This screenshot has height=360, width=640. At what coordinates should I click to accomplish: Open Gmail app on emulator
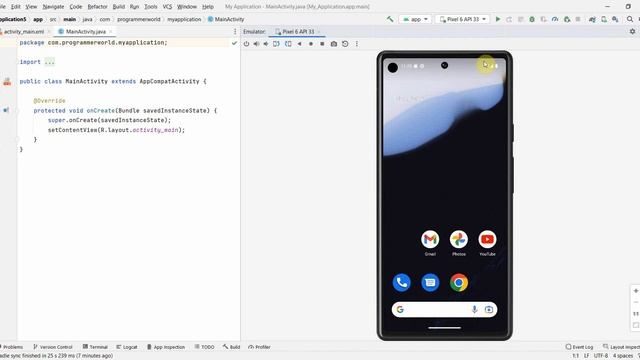pyautogui.click(x=430, y=240)
